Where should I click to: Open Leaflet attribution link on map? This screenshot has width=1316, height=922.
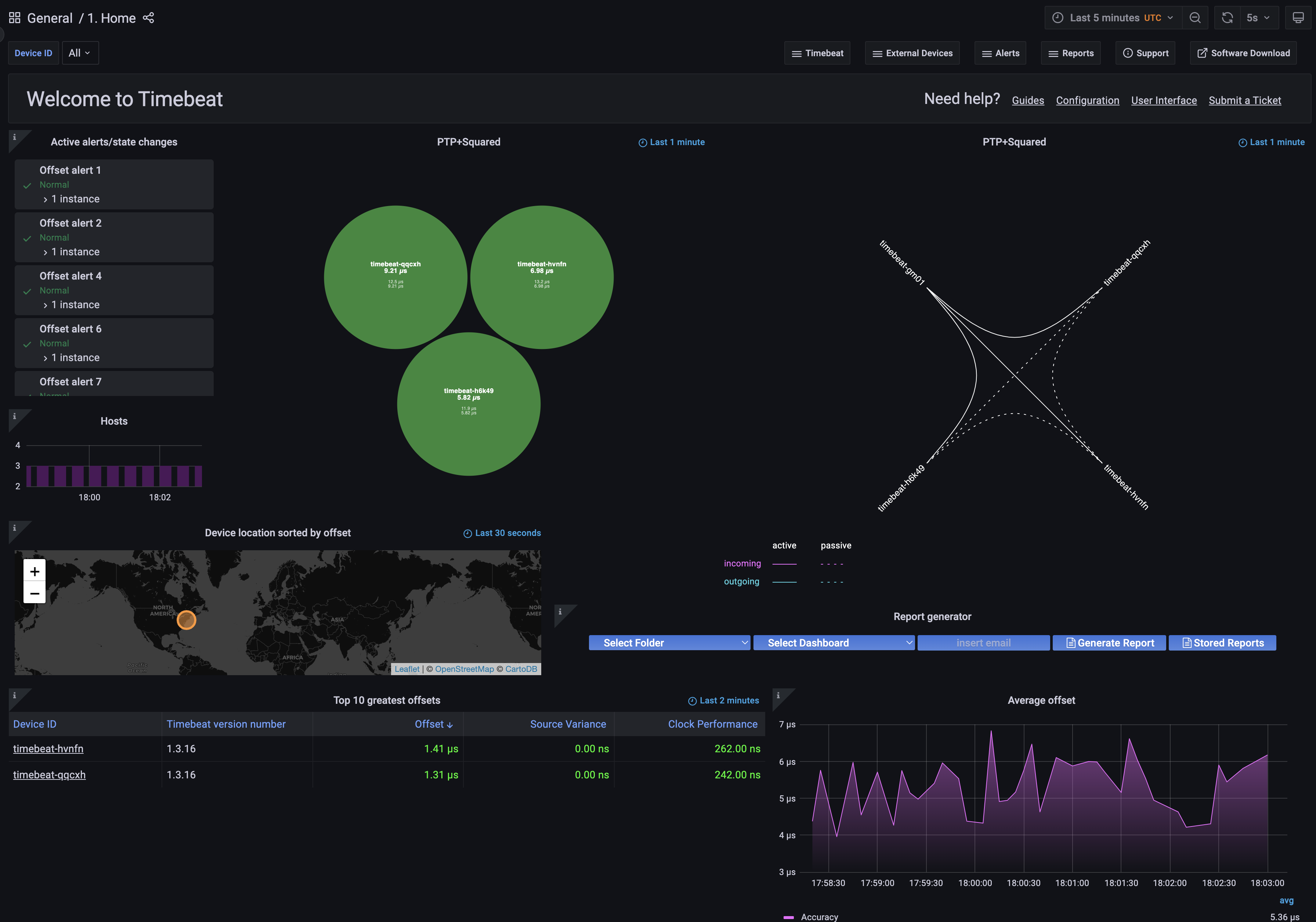[x=407, y=669]
